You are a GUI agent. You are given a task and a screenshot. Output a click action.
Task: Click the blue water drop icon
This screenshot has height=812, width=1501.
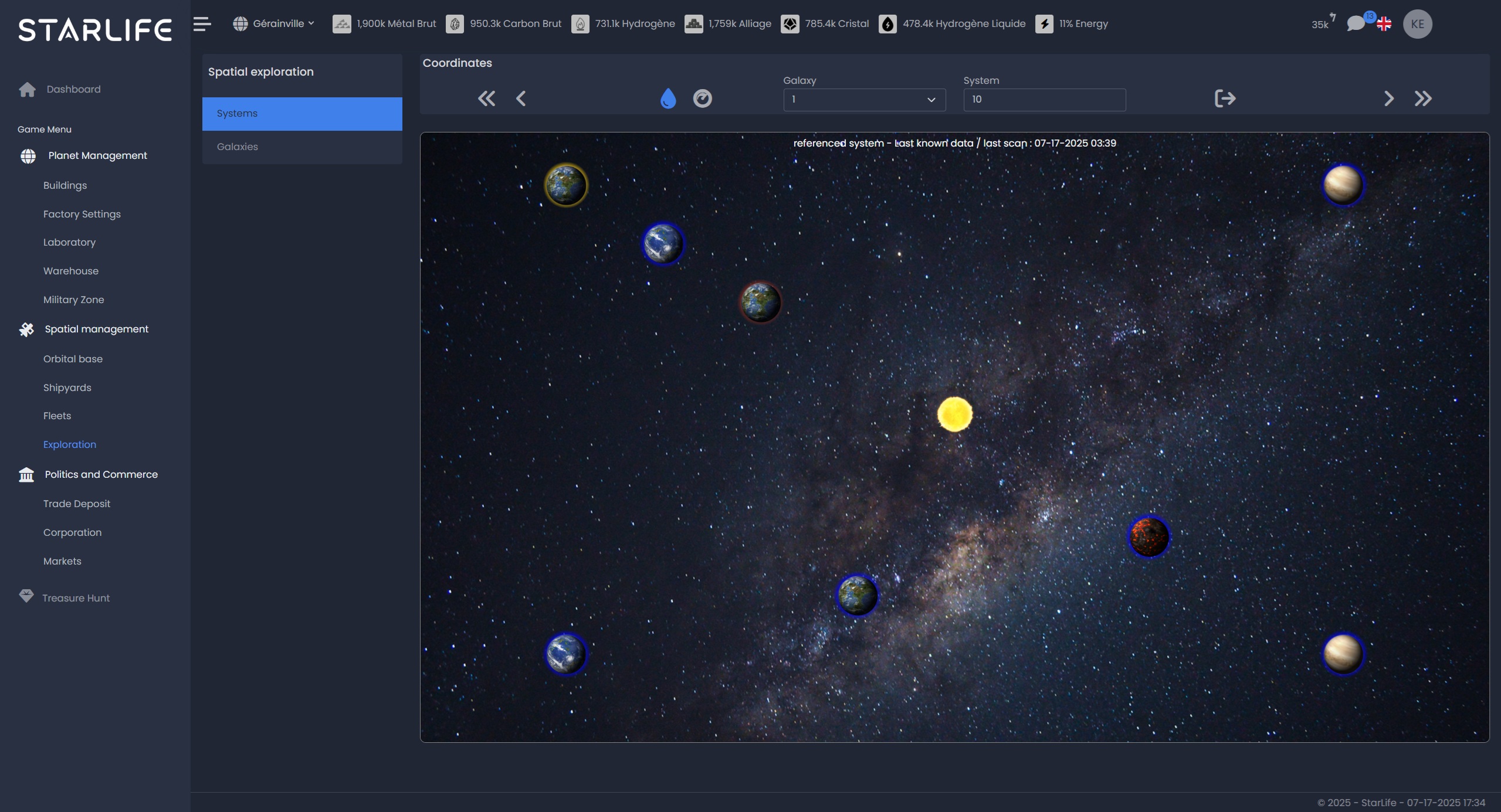[x=668, y=98]
